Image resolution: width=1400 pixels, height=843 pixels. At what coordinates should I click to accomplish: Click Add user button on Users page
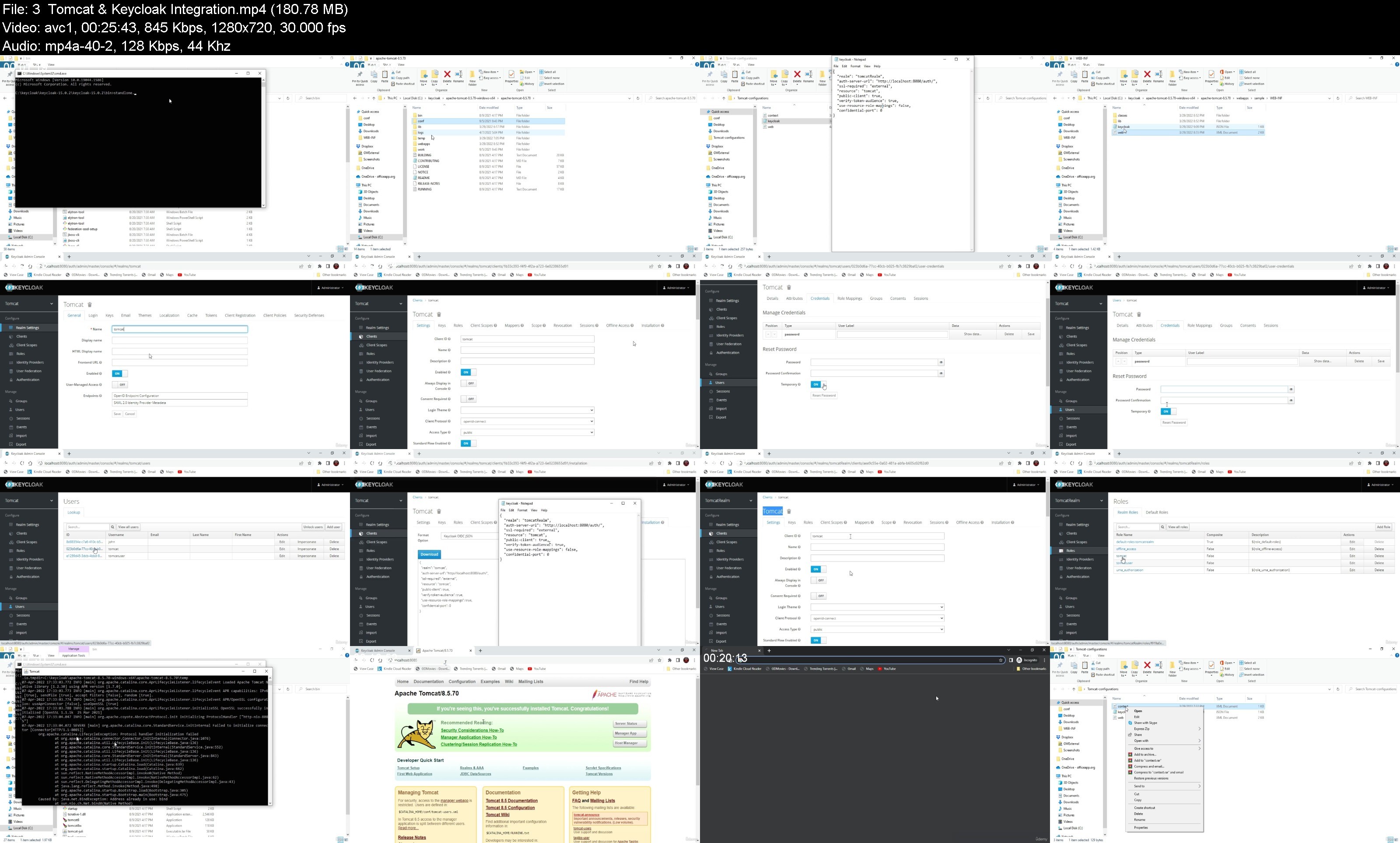[x=334, y=527]
